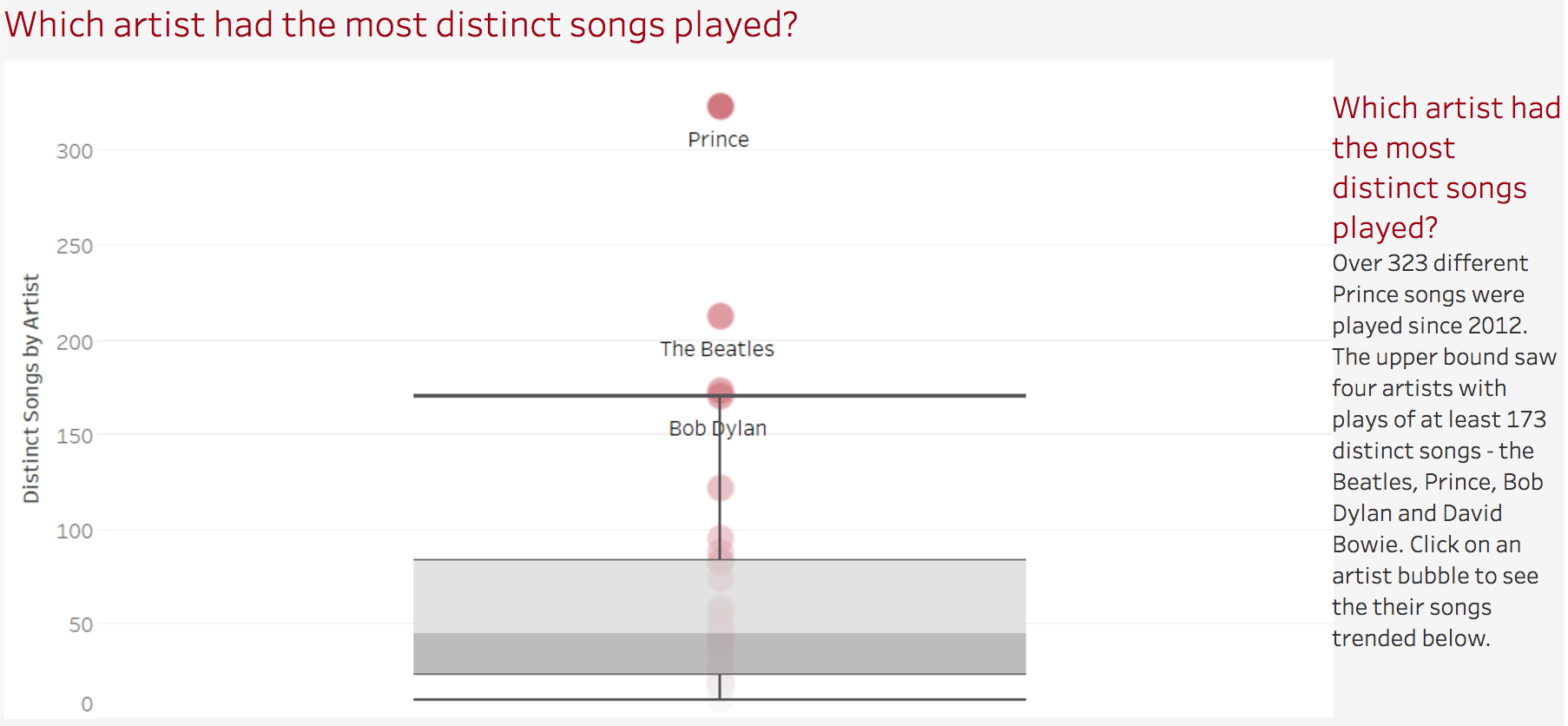The image size is (1568, 726).
Task: Select the 50 axis tick label
Action: [x=81, y=625]
